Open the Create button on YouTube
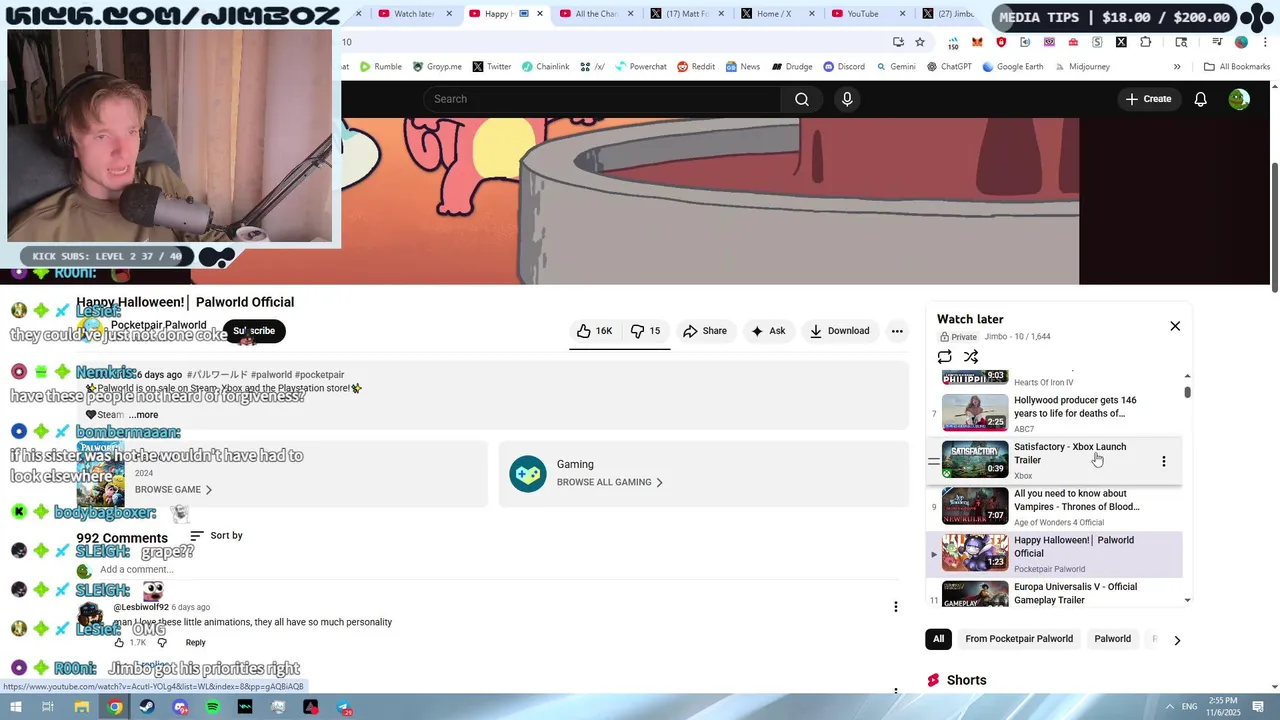The image size is (1280, 720). (x=1148, y=99)
